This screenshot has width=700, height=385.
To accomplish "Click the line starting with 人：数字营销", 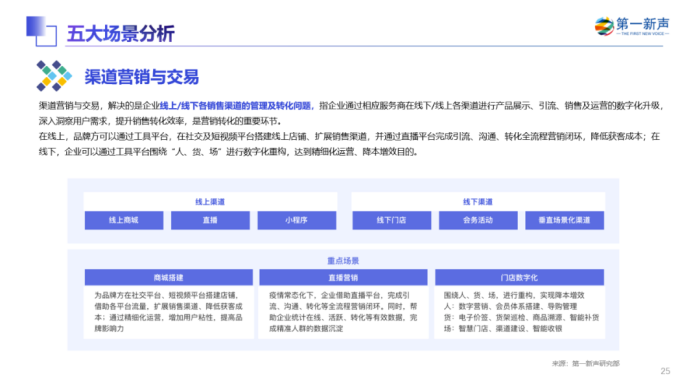I will (510, 306).
